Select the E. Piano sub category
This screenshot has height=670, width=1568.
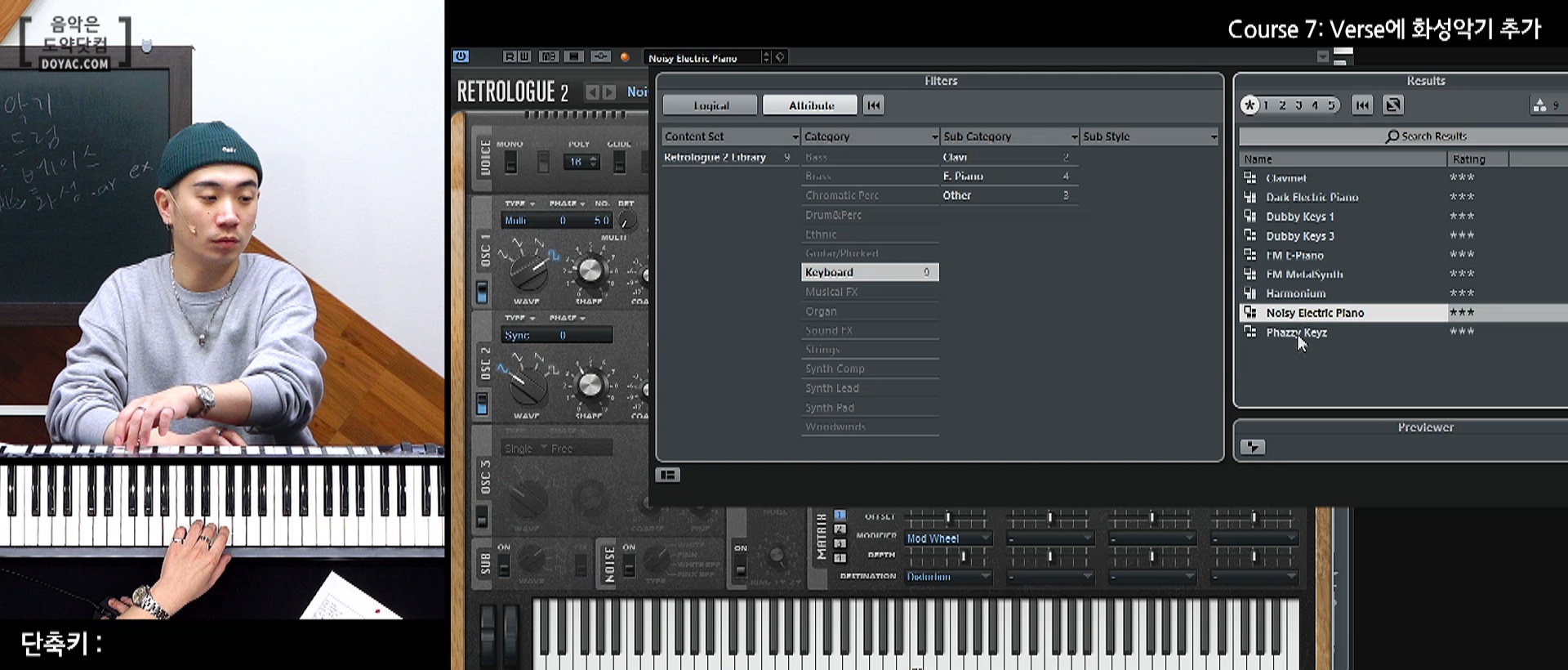tap(1009, 176)
